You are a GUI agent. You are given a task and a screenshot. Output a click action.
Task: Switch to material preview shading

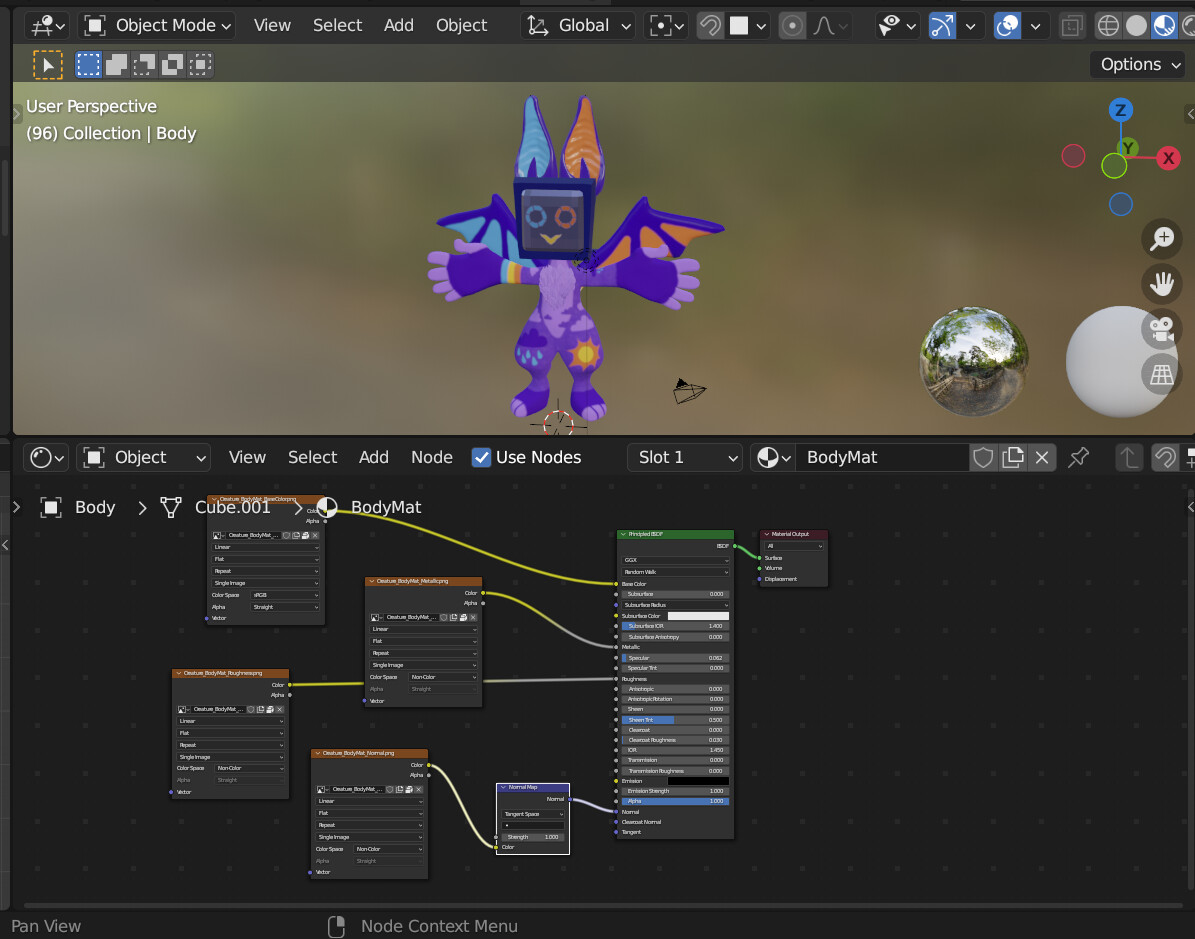(x=1165, y=26)
